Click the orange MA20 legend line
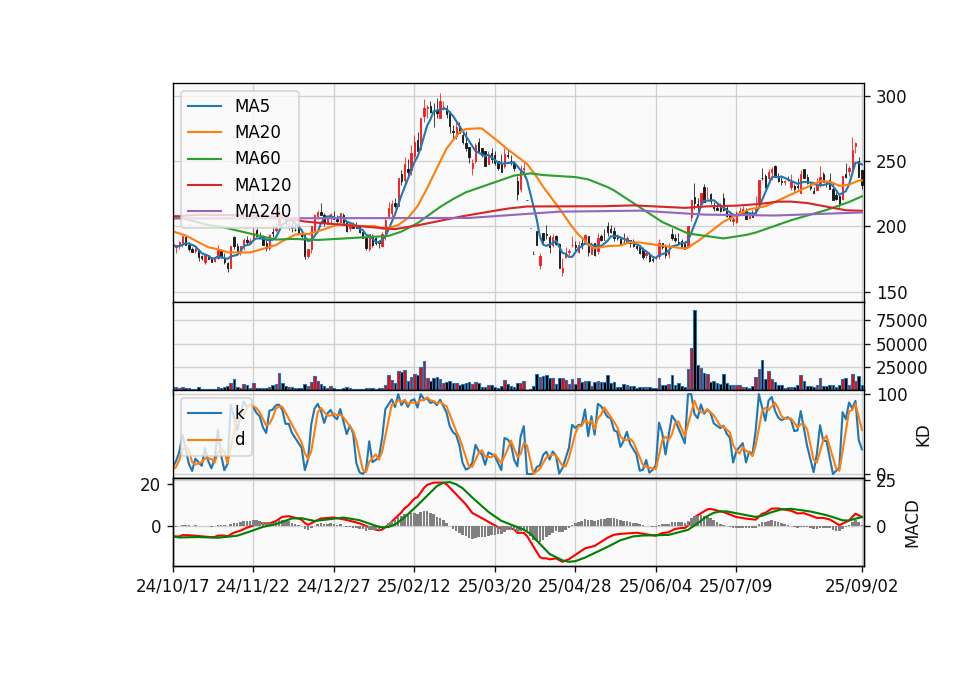960x690 pixels. pyautogui.click(x=204, y=132)
